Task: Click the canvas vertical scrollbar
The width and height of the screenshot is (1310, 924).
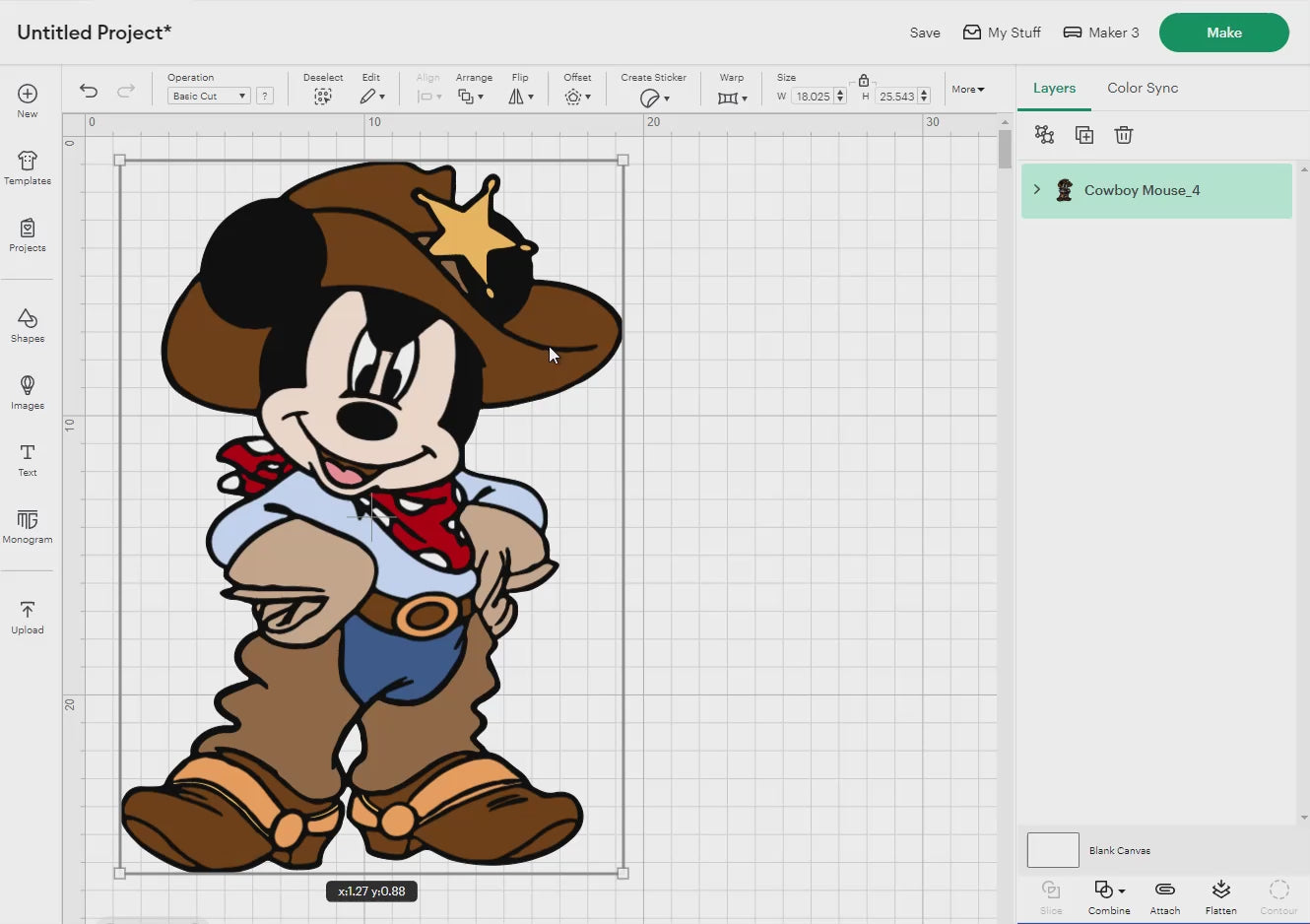Action: [1005, 149]
